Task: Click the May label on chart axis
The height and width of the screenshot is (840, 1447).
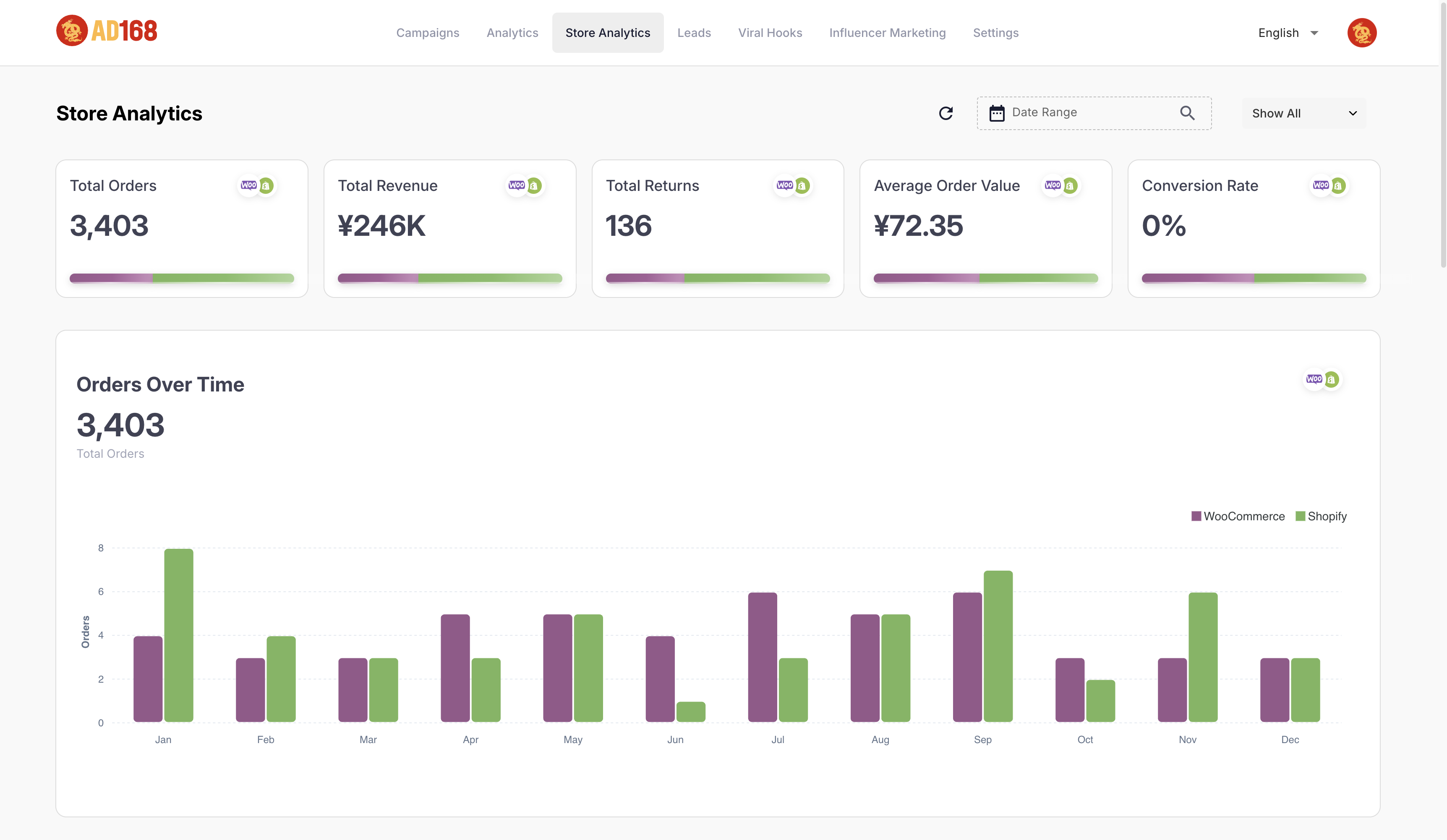Action: 573,740
